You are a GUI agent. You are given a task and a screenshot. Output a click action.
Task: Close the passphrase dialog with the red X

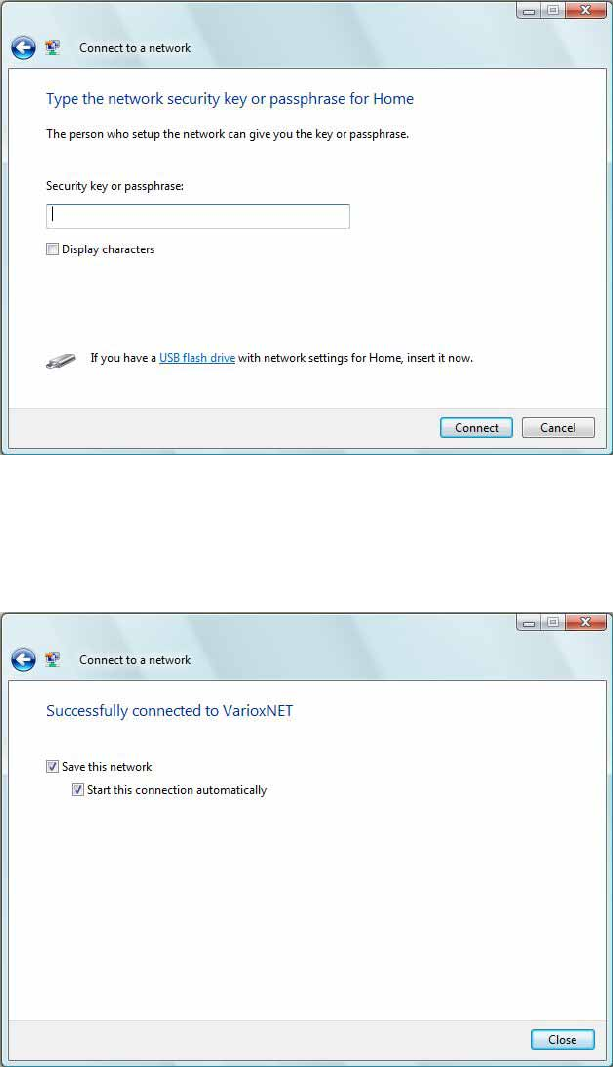[x=585, y=10]
